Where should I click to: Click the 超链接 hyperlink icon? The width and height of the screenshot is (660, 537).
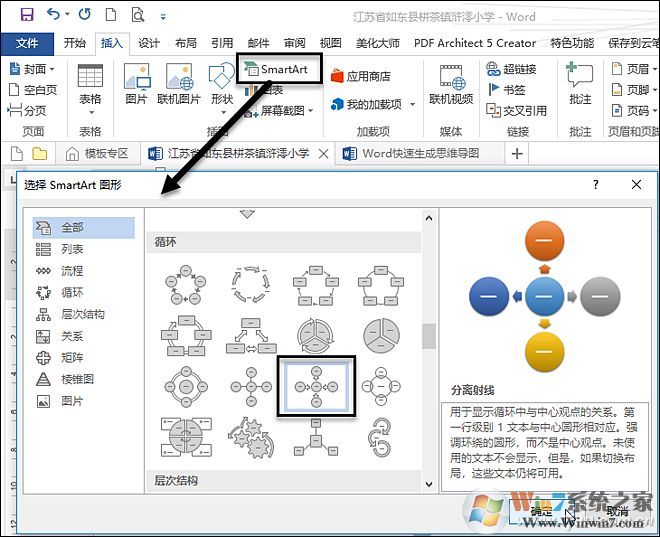point(512,69)
